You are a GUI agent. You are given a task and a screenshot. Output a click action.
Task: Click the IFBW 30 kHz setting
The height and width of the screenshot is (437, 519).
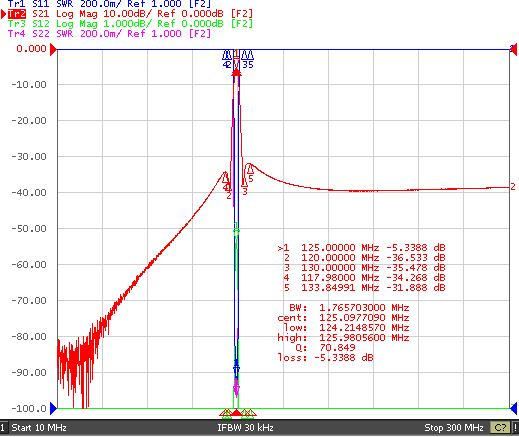245,428
